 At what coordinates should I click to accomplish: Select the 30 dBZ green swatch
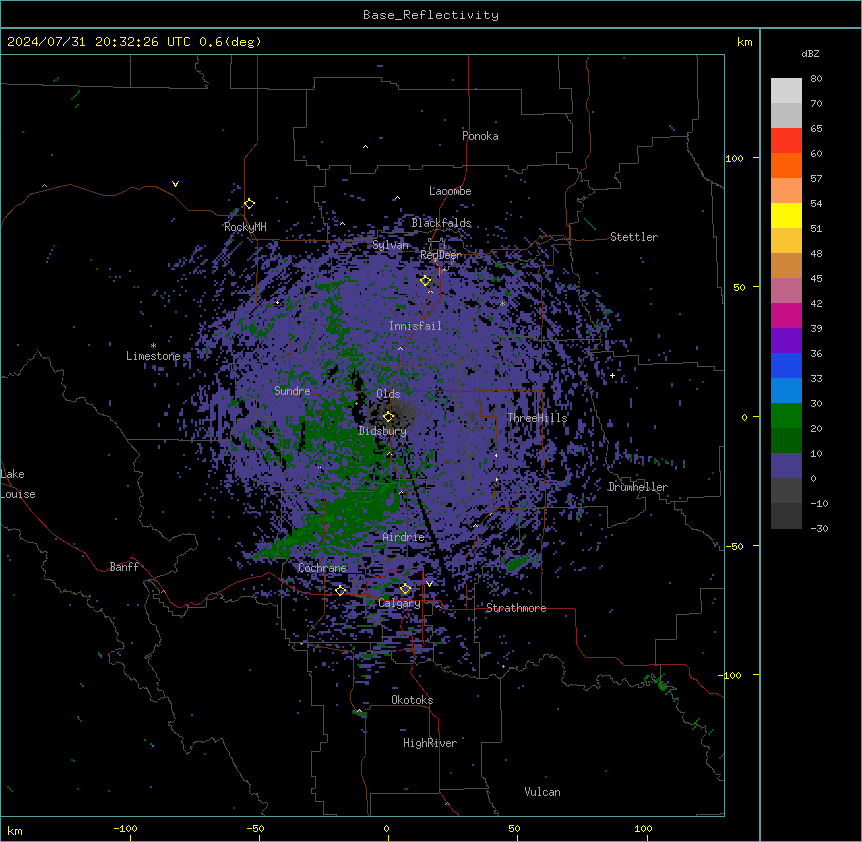tap(786, 416)
